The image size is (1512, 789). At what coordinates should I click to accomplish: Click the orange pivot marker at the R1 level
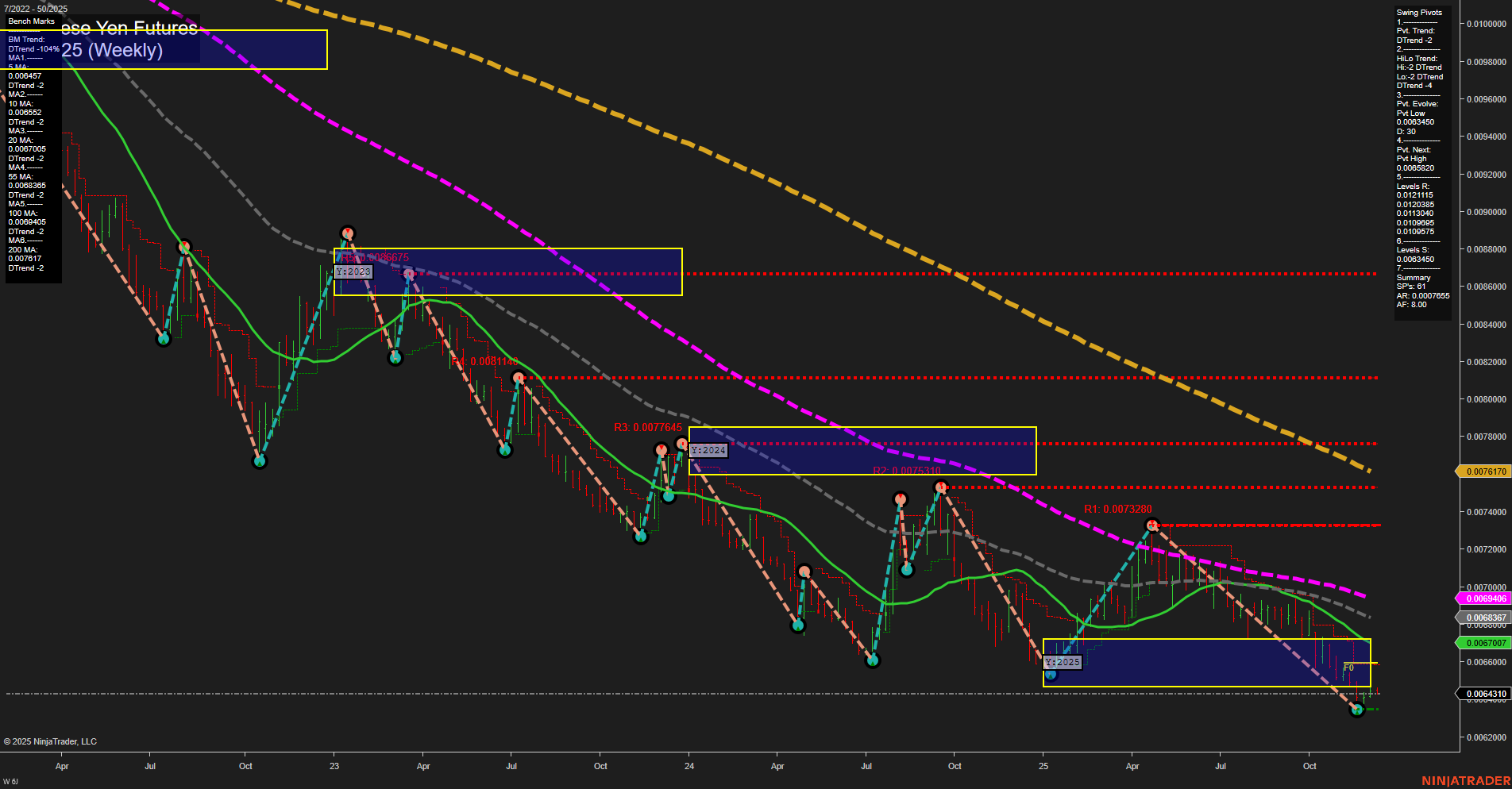coord(1151,523)
